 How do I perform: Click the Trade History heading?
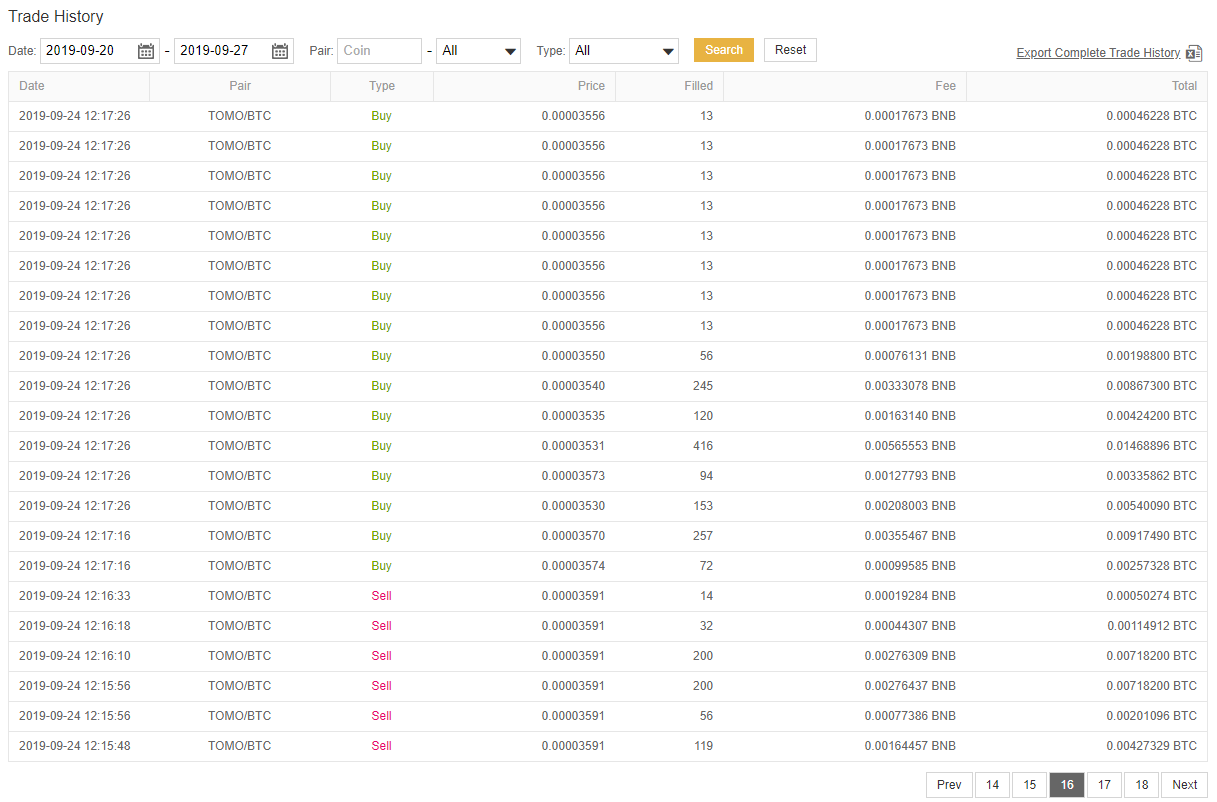(x=56, y=17)
